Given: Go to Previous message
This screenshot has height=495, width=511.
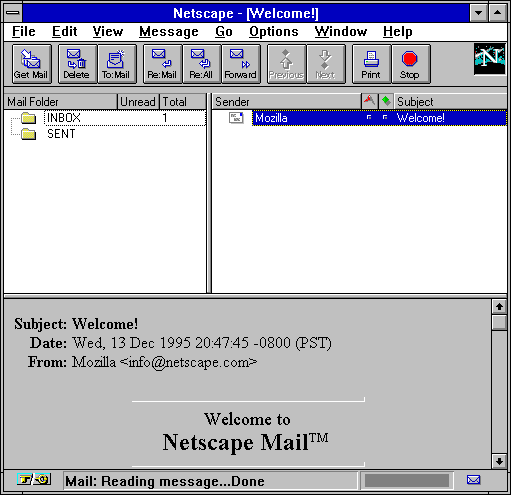Looking at the screenshot, I should [286, 64].
